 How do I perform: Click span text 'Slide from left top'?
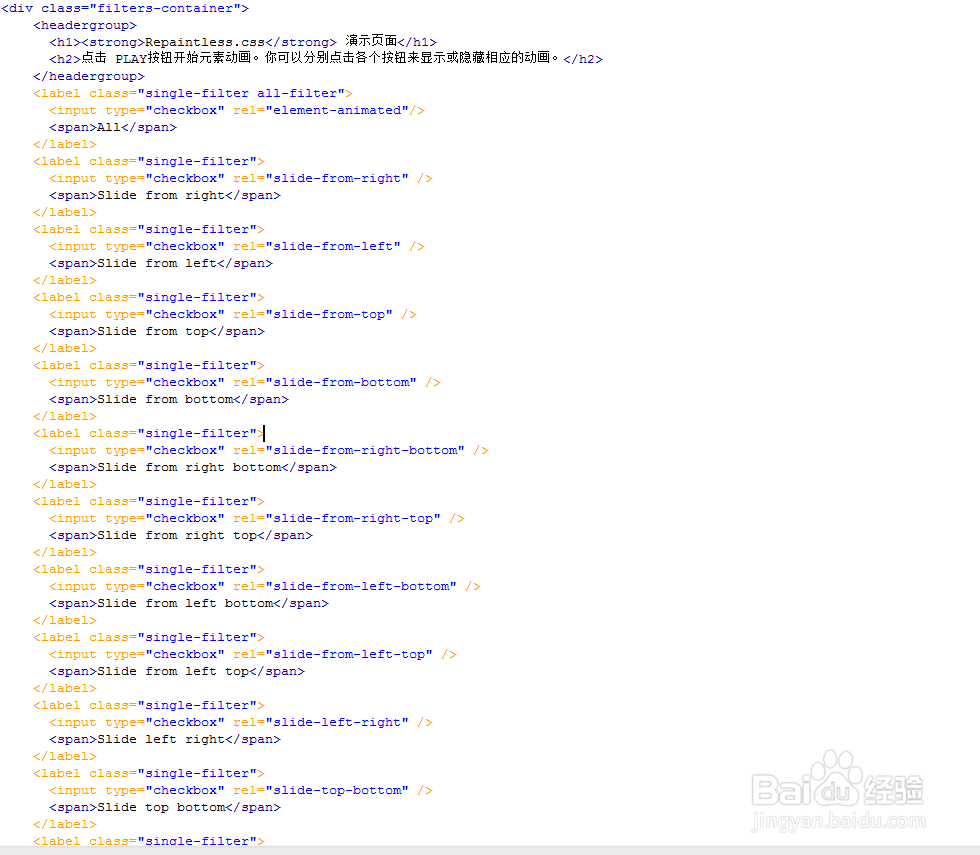[173, 672]
